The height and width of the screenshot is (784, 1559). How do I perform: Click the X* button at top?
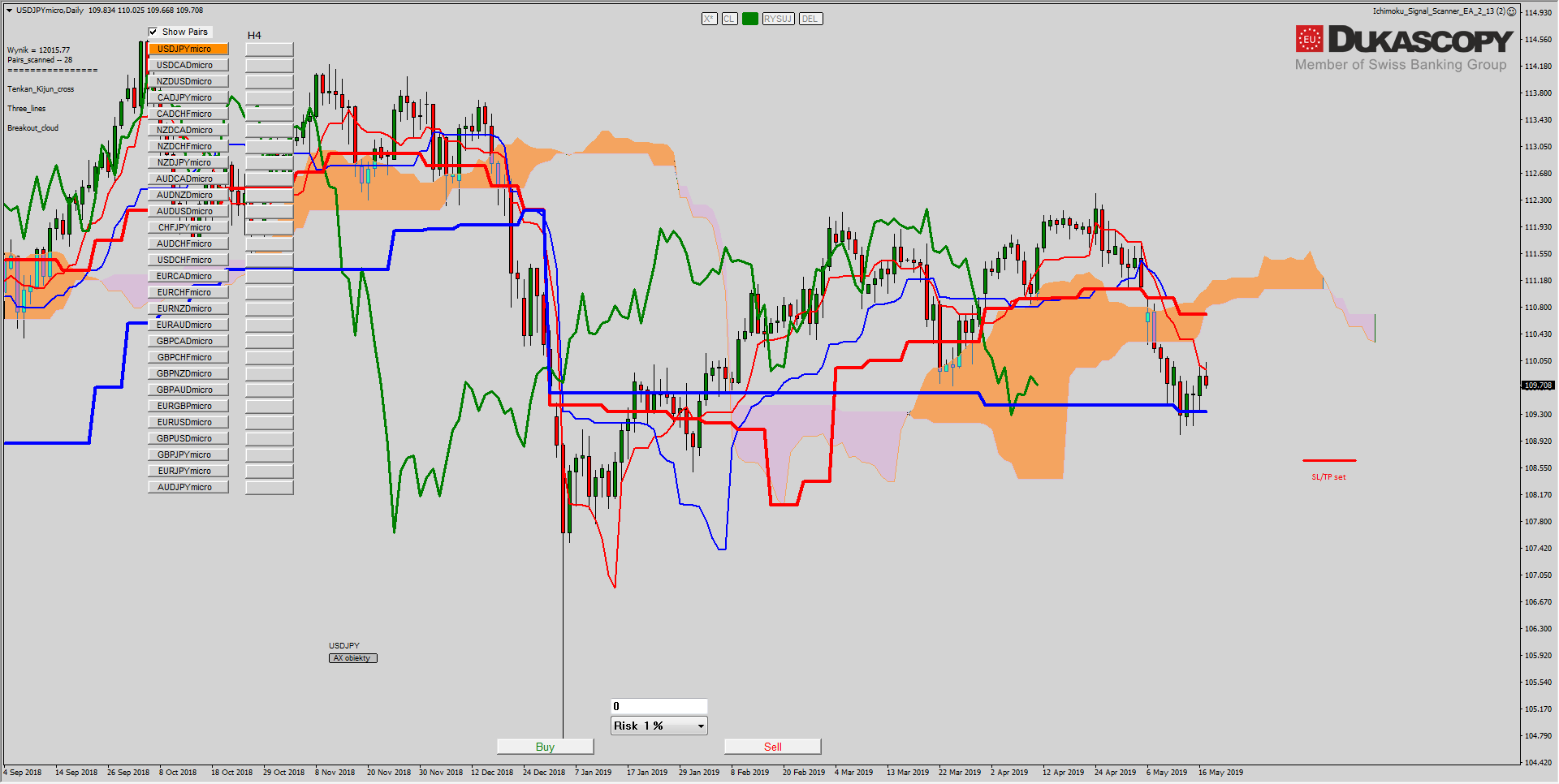(x=709, y=19)
